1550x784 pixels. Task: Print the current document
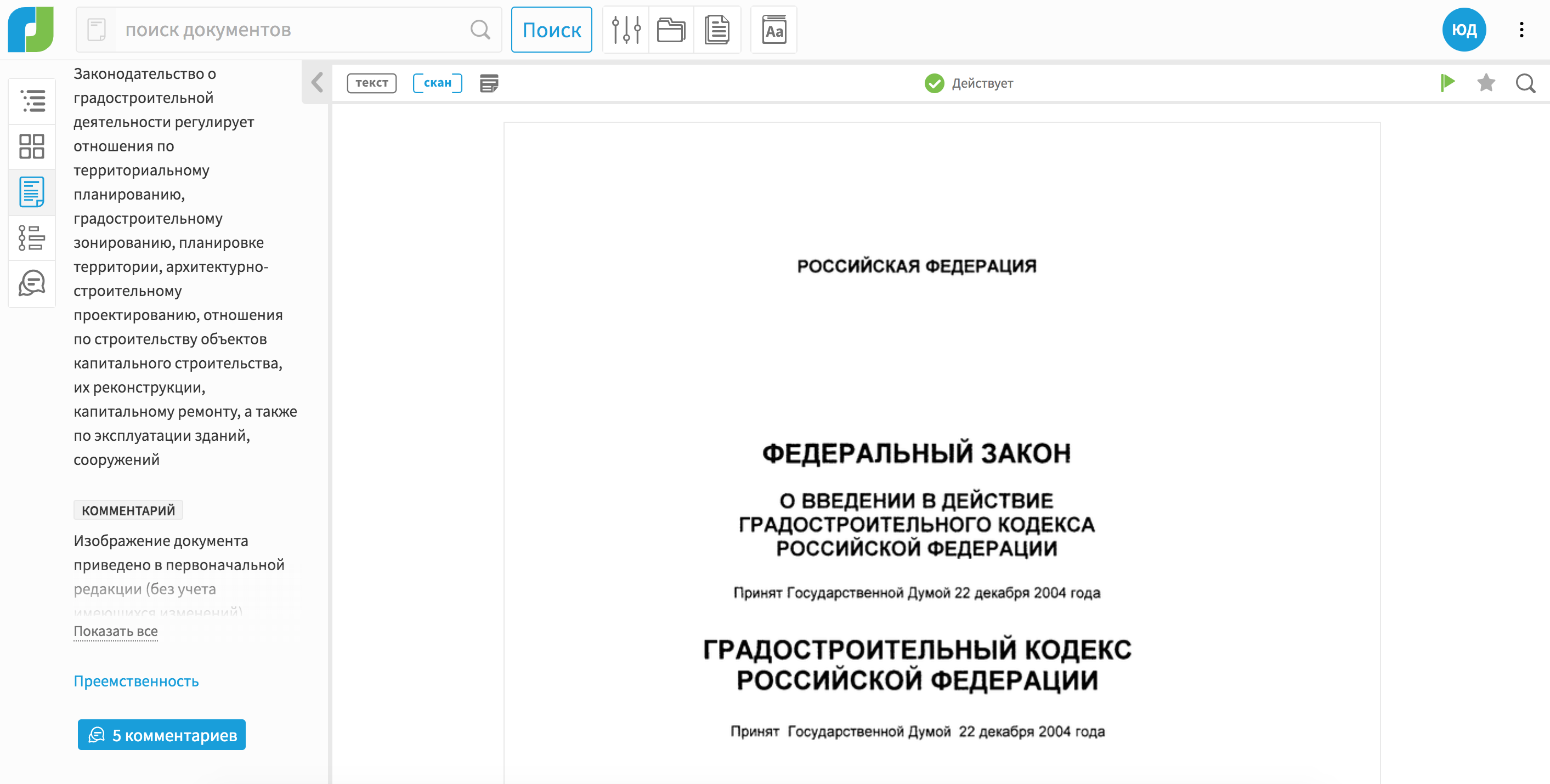pos(489,83)
